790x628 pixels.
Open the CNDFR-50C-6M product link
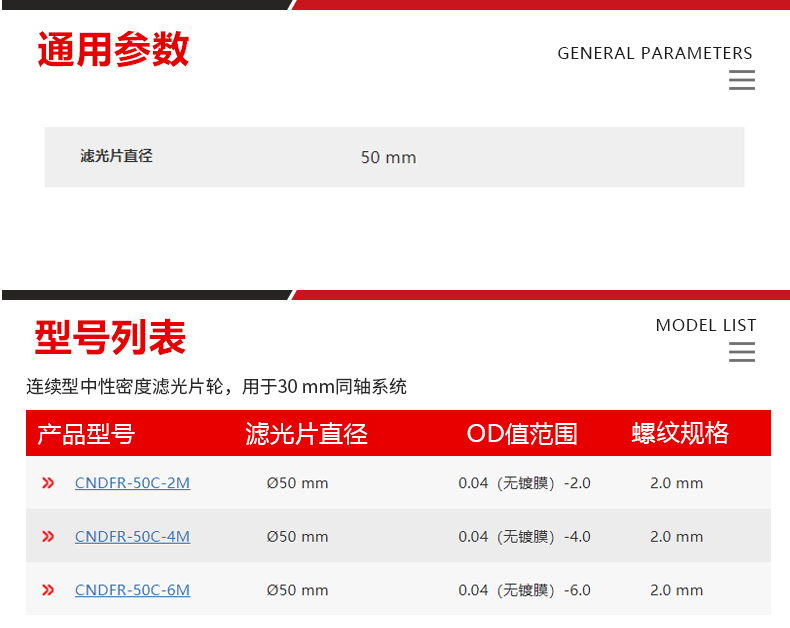[x=133, y=590]
